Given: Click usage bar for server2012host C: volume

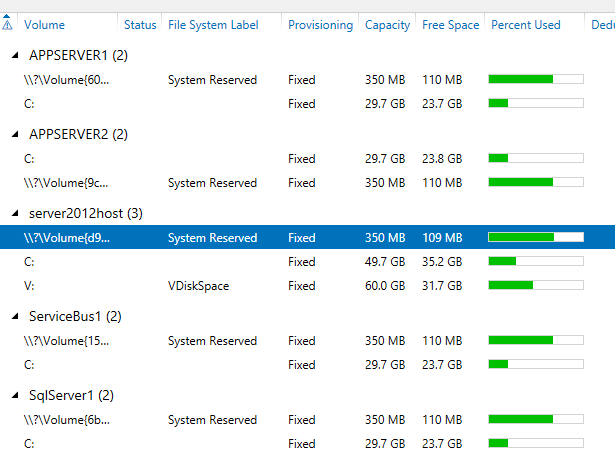Looking at the screenshot, I should coord(536,261).
